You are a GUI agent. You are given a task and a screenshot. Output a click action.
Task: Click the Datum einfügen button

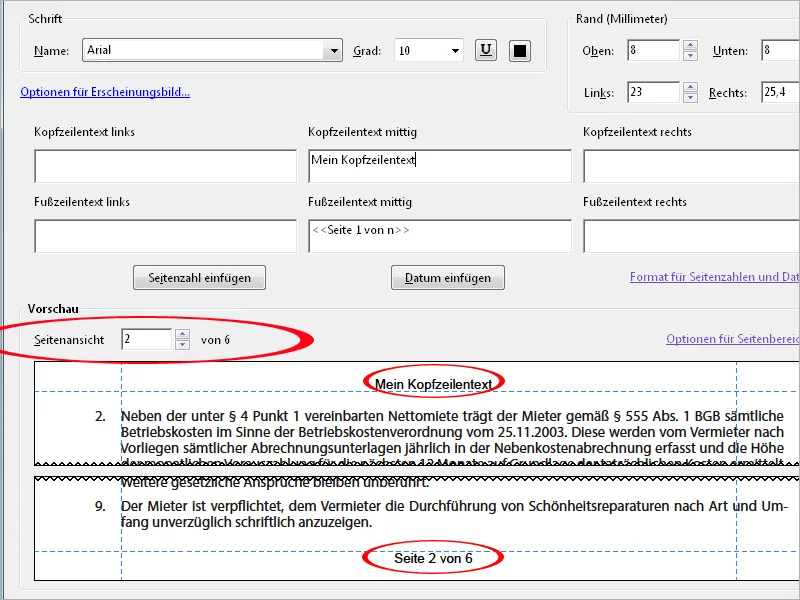point(448,278)
